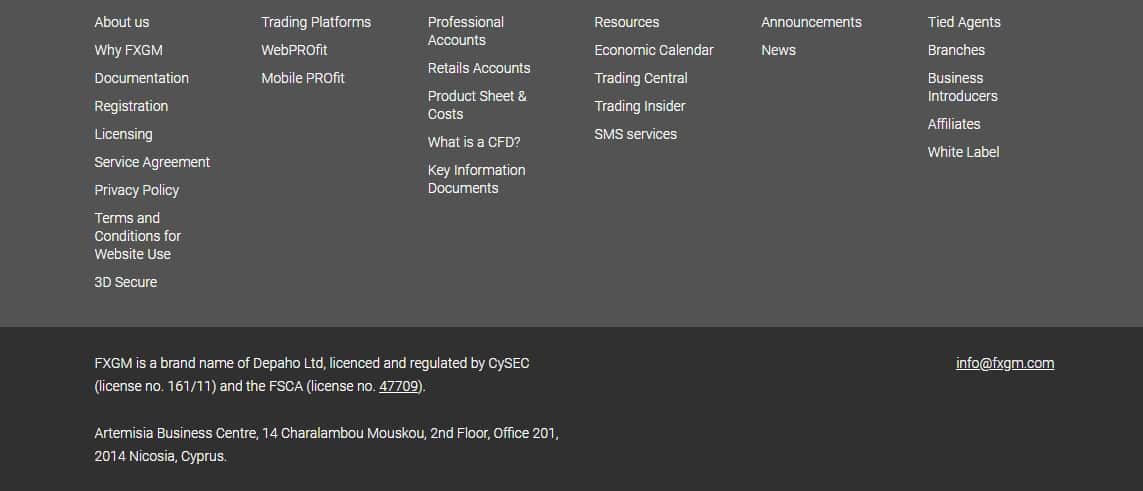Click the SMS services link
The height and width of the screenshot is (491, 1143).
[635, 134]
